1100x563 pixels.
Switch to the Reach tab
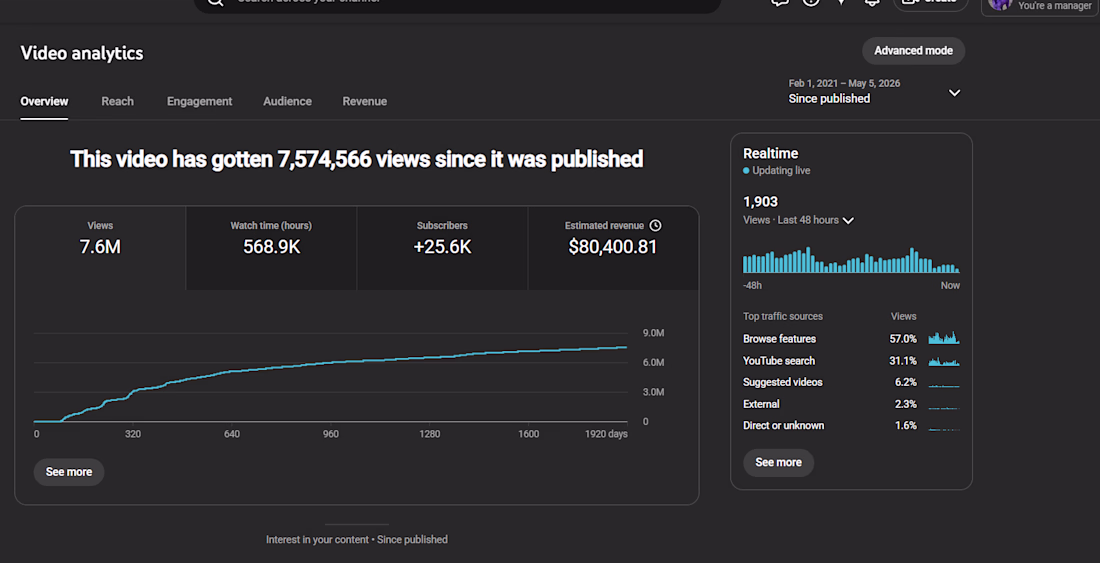coord(117,101)
